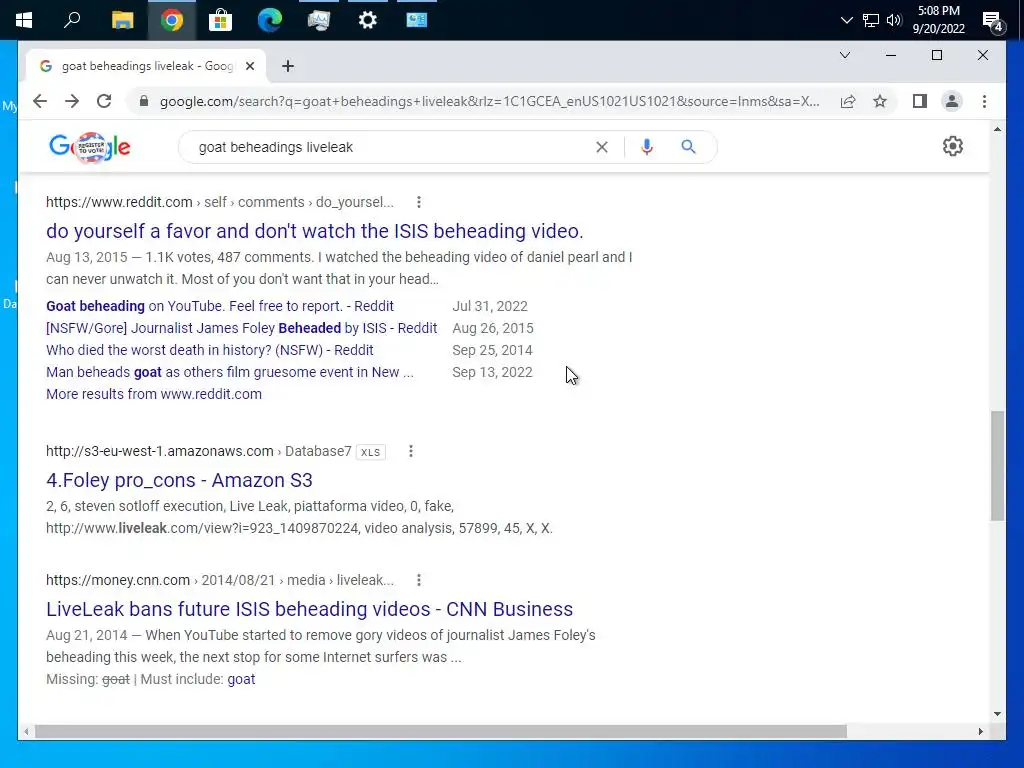Click the scroll up arrow of the page
This screenshot has width=1024, height=768.
tap(997, 129)
